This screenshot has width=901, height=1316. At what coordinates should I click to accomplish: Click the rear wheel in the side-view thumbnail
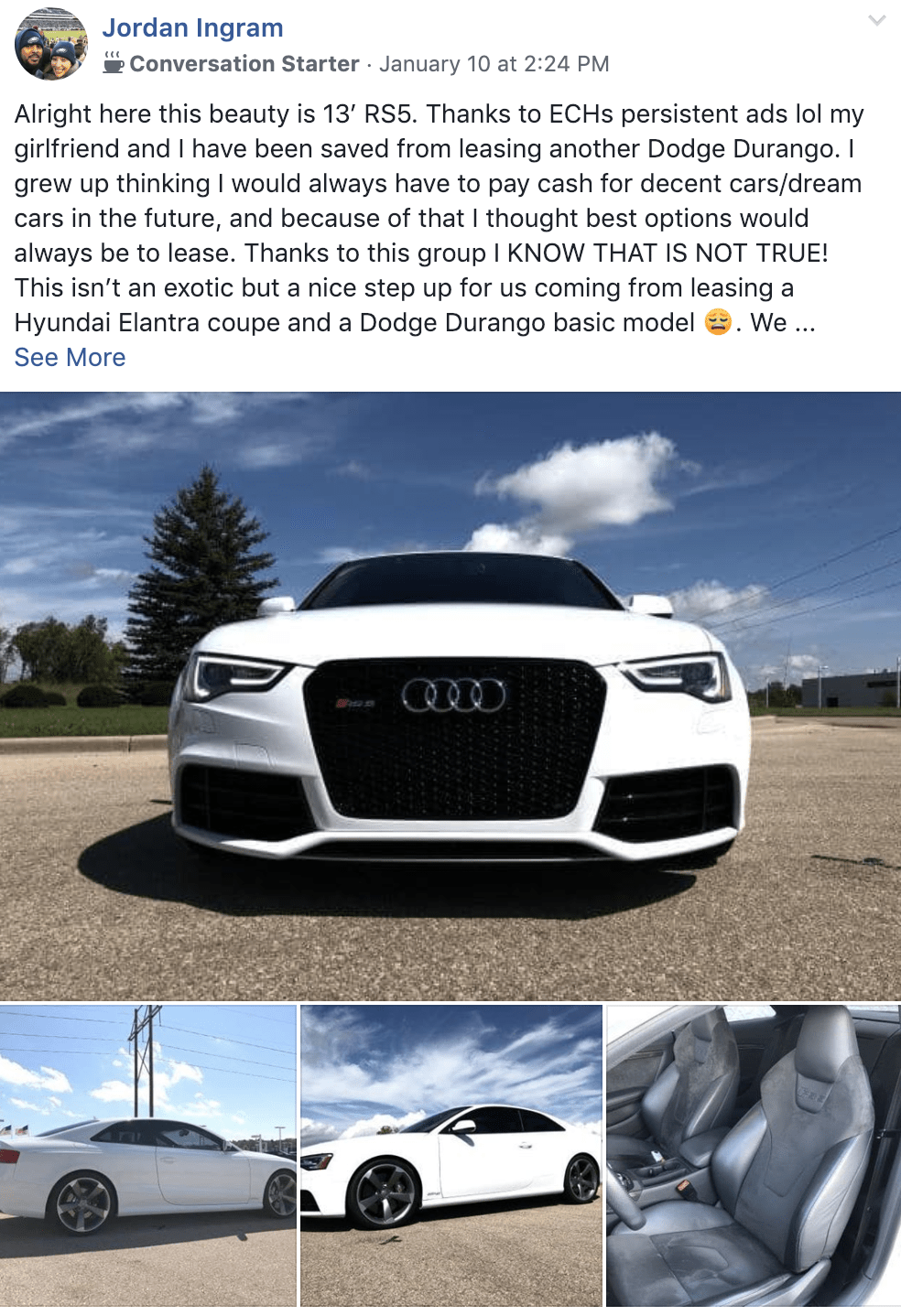click(x=82, y=1203)
